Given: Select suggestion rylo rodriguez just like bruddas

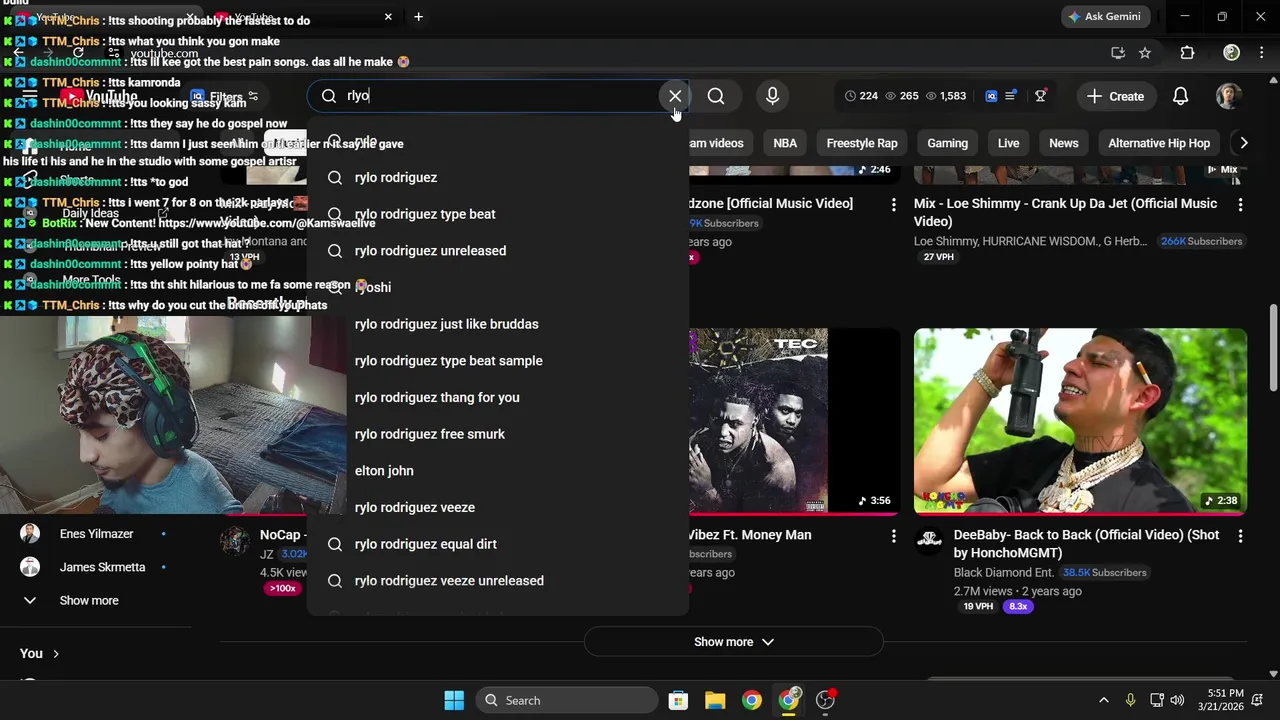Looking at the screenshot, I should [x=498, y=324].
